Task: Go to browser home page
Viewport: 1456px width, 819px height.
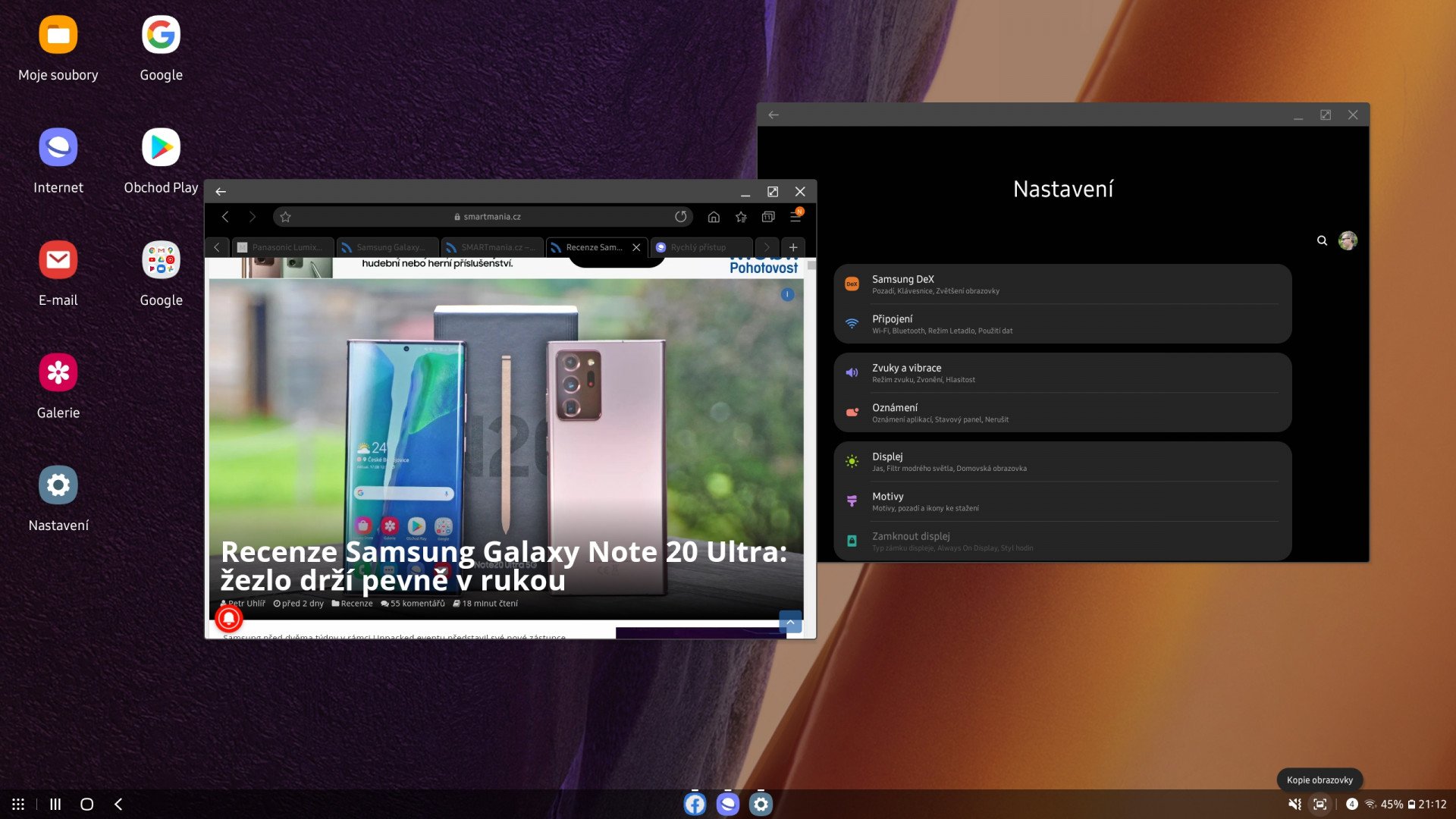Action: [x=714, y=217]
